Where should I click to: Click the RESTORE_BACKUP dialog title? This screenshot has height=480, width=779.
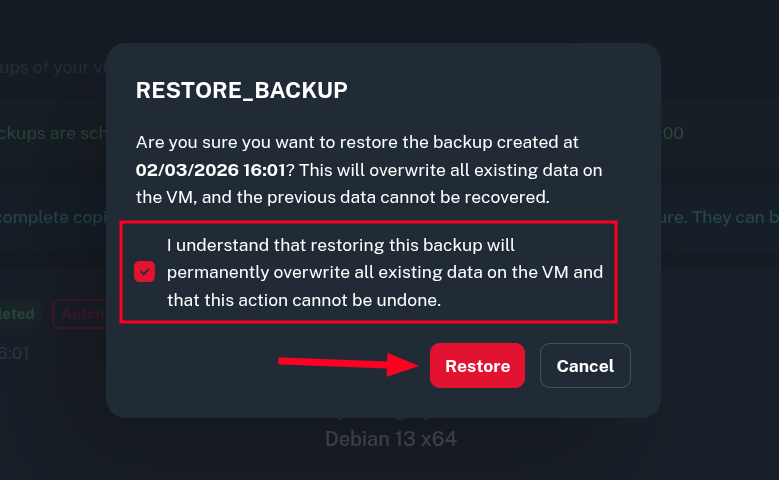(242, 90)
